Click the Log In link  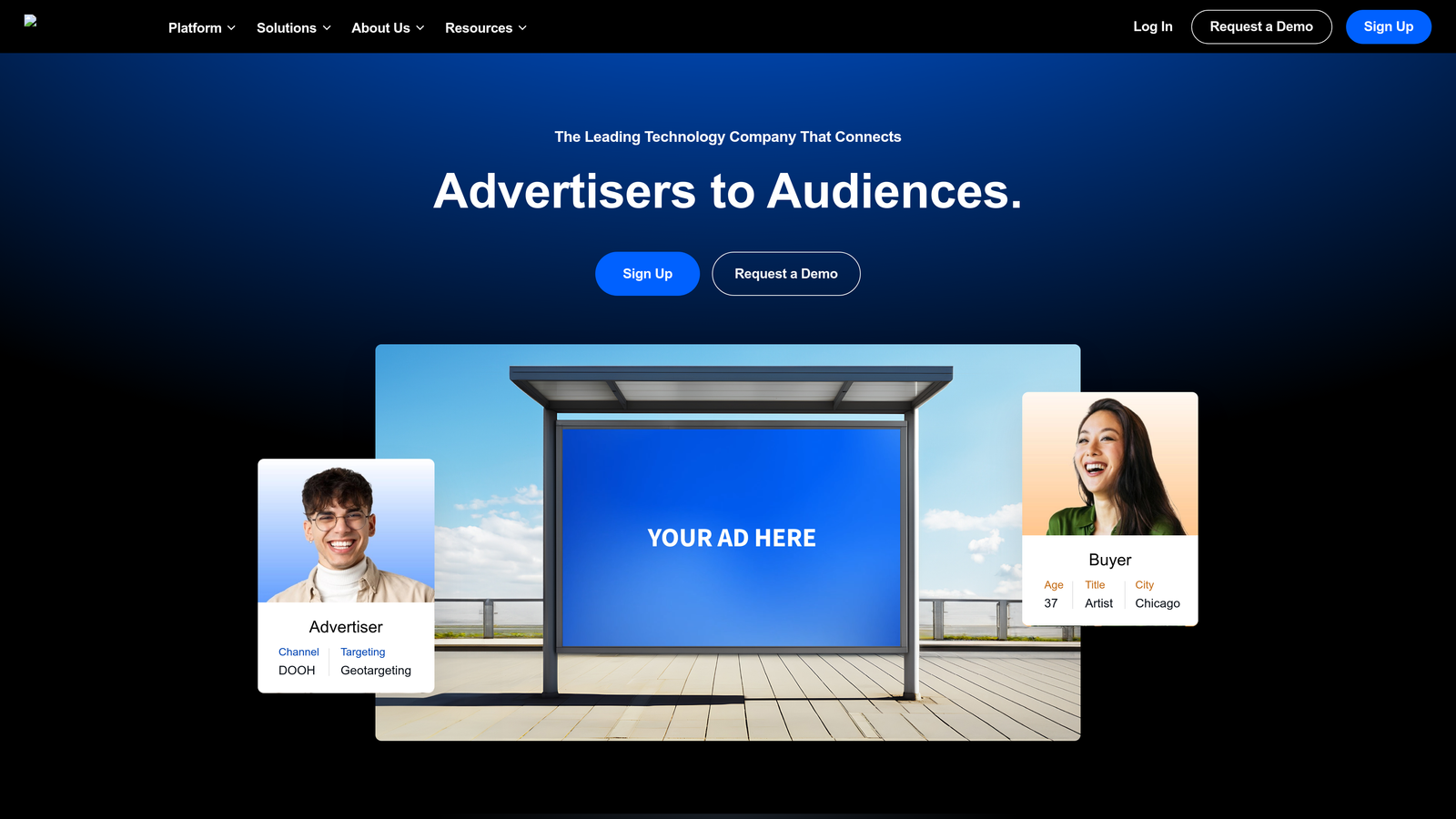click(1152, 26)
